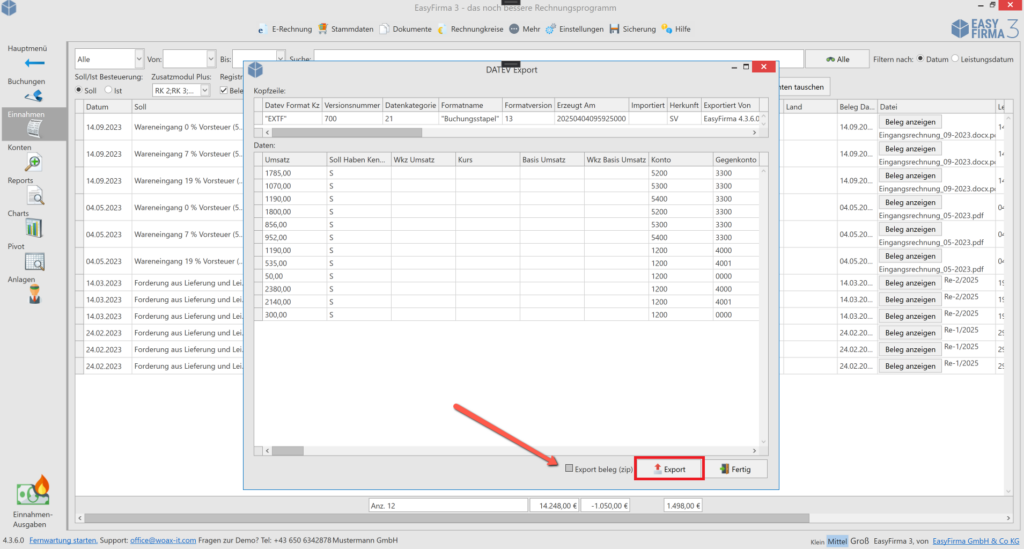Screen dimensions: 1024x549
Task: Click the EasyFirma cube icon top-left
Action: coord(9,8)
